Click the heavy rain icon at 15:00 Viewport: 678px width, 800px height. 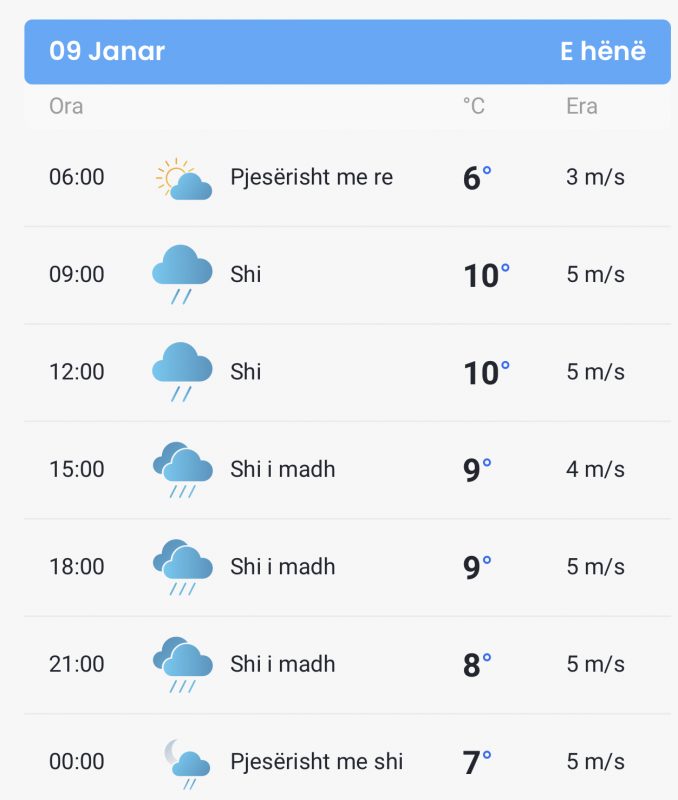point(183,469)
